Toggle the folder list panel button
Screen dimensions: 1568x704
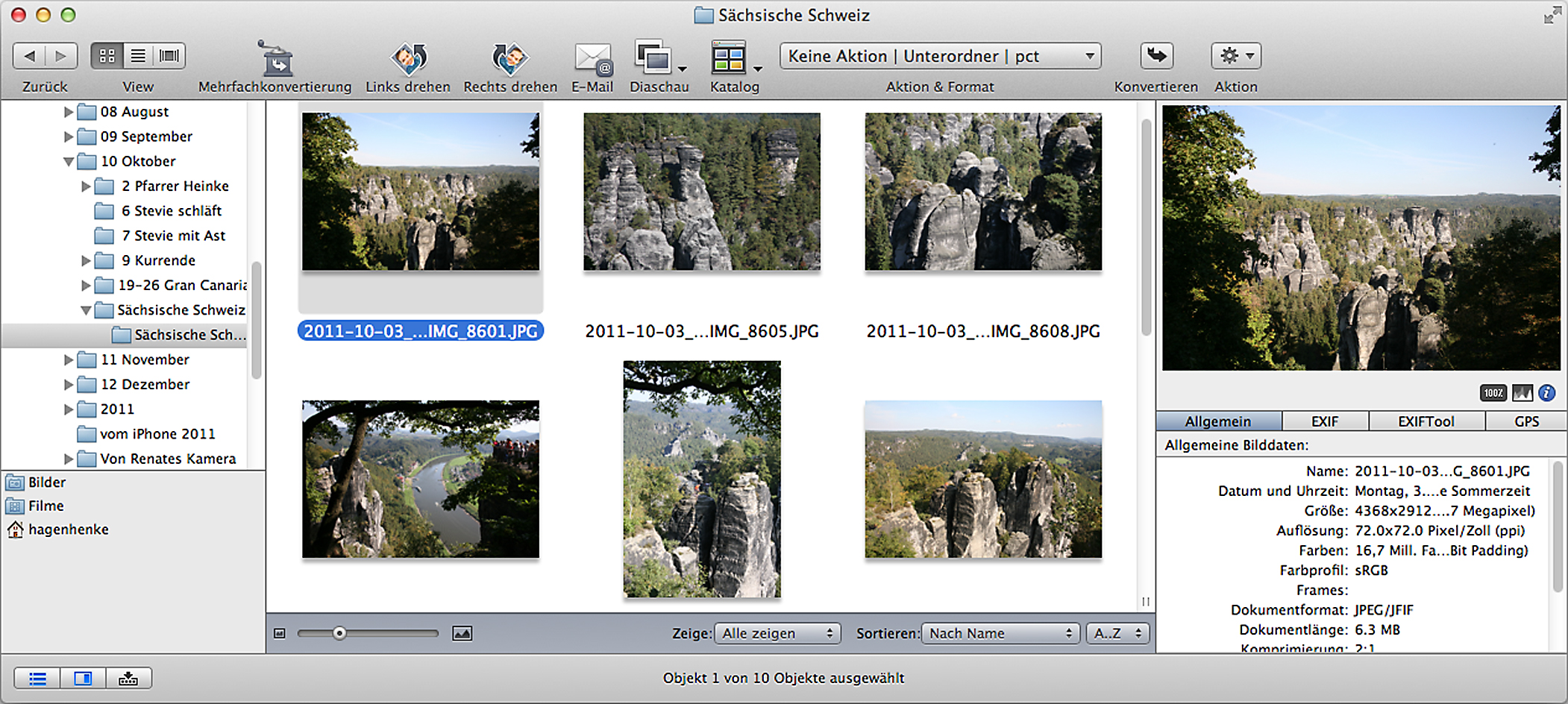(x=37, y=678)
